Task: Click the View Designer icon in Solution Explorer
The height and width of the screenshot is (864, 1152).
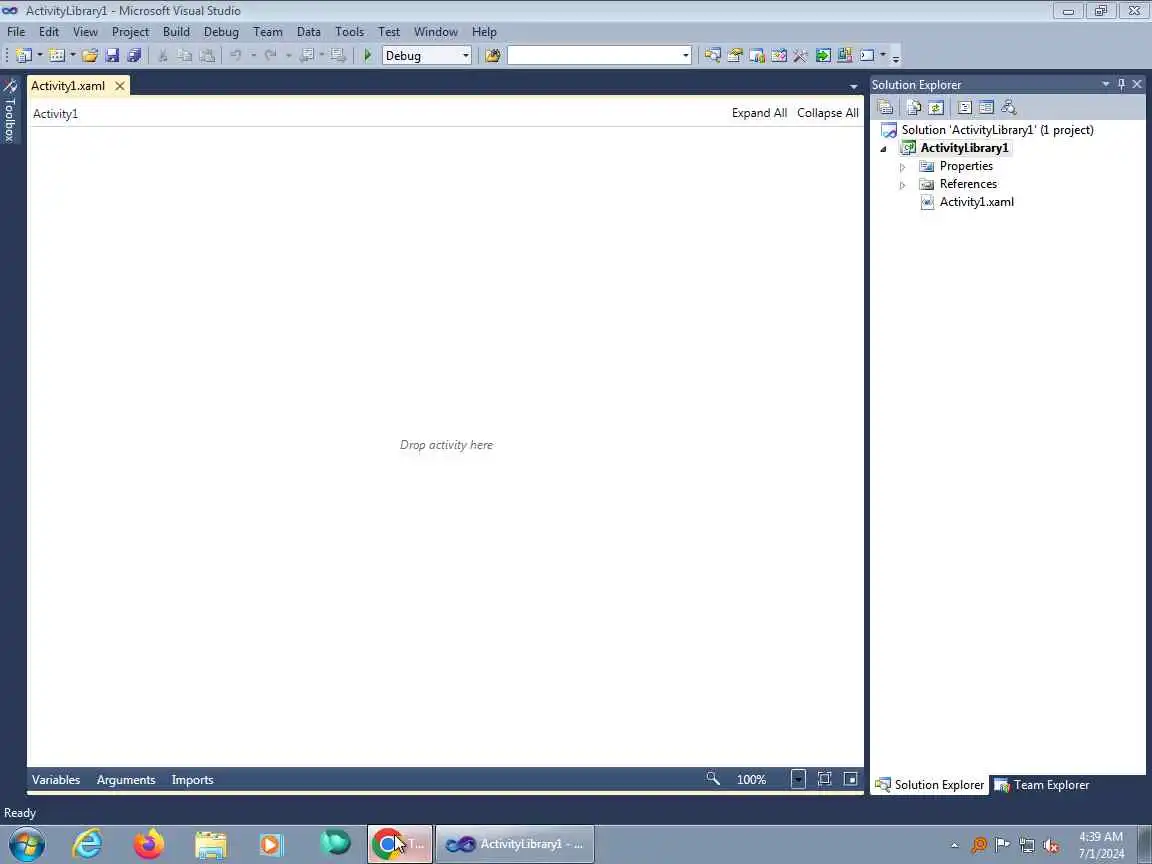Action: pos(987,107)
